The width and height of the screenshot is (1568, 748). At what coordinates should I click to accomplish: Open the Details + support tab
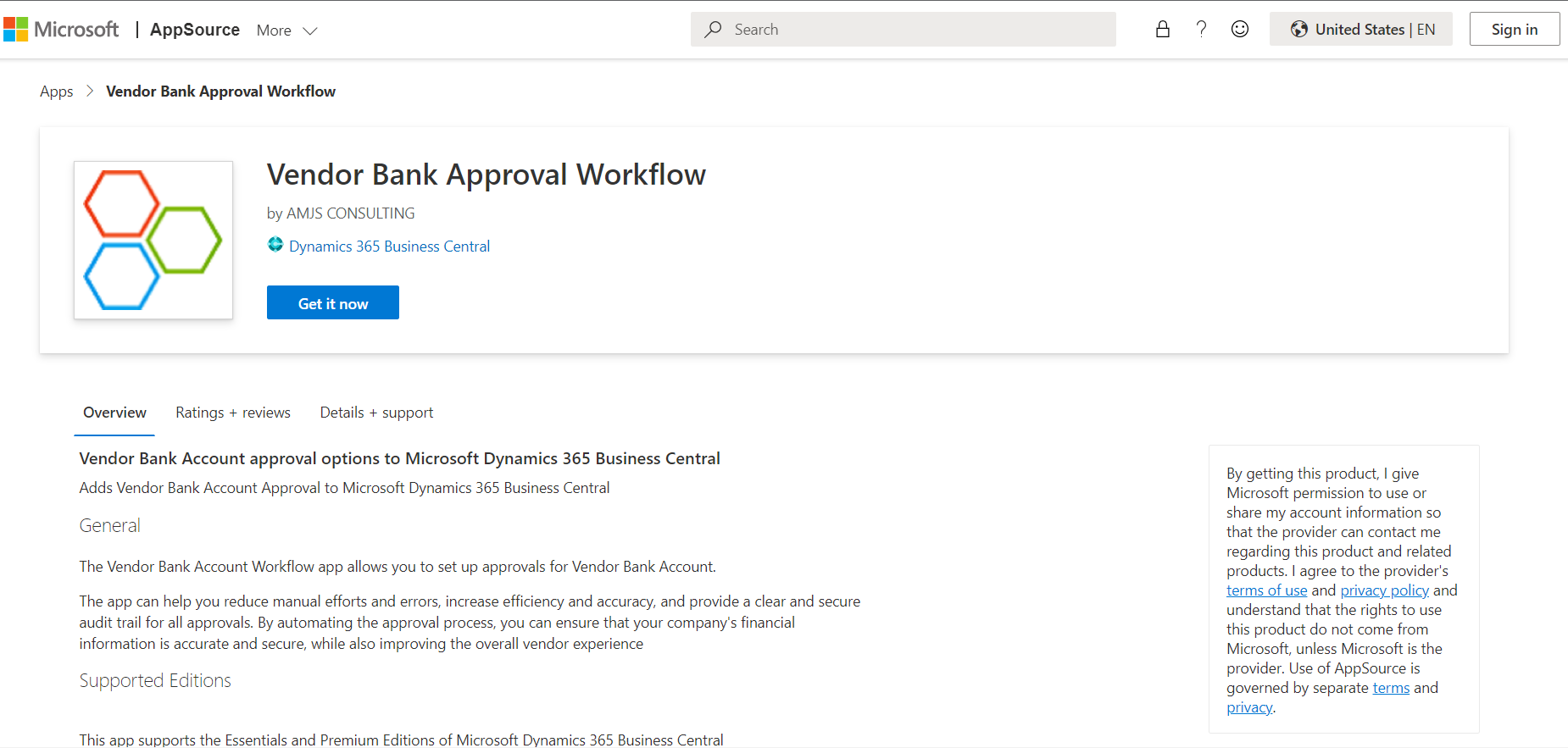[376, 413]
